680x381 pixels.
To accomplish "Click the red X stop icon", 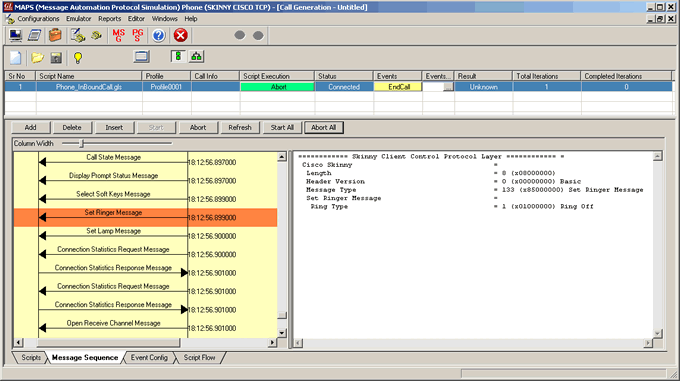I will click(x=180, y=35).
